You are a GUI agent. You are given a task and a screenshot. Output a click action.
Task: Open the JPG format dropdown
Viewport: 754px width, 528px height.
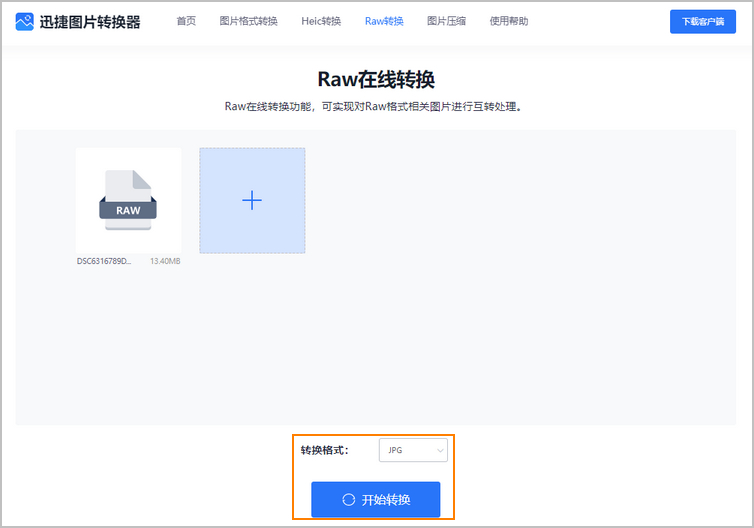(411, 451)
